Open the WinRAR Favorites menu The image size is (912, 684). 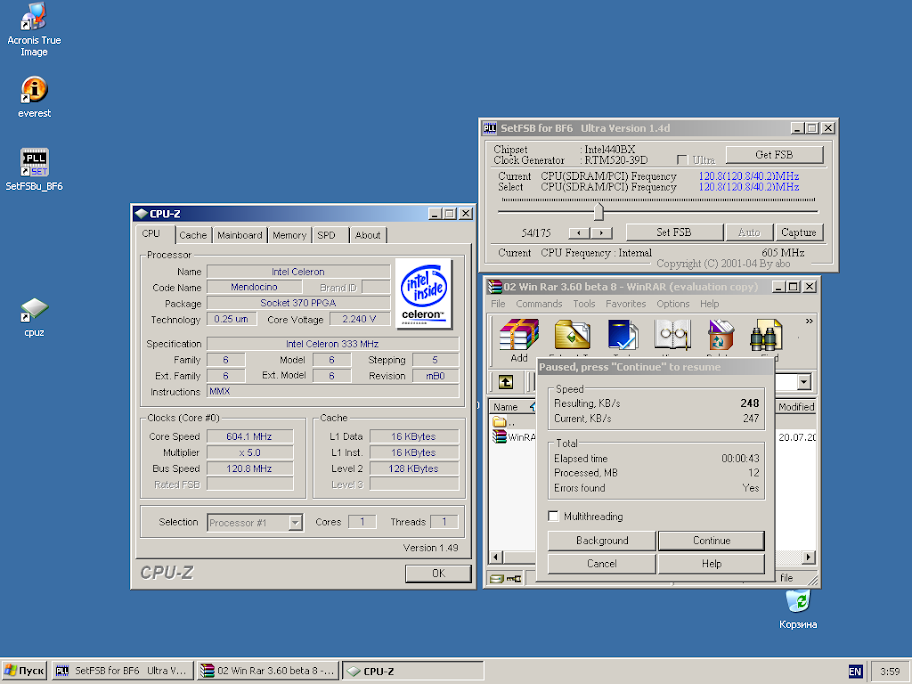(x=625, y=304)
